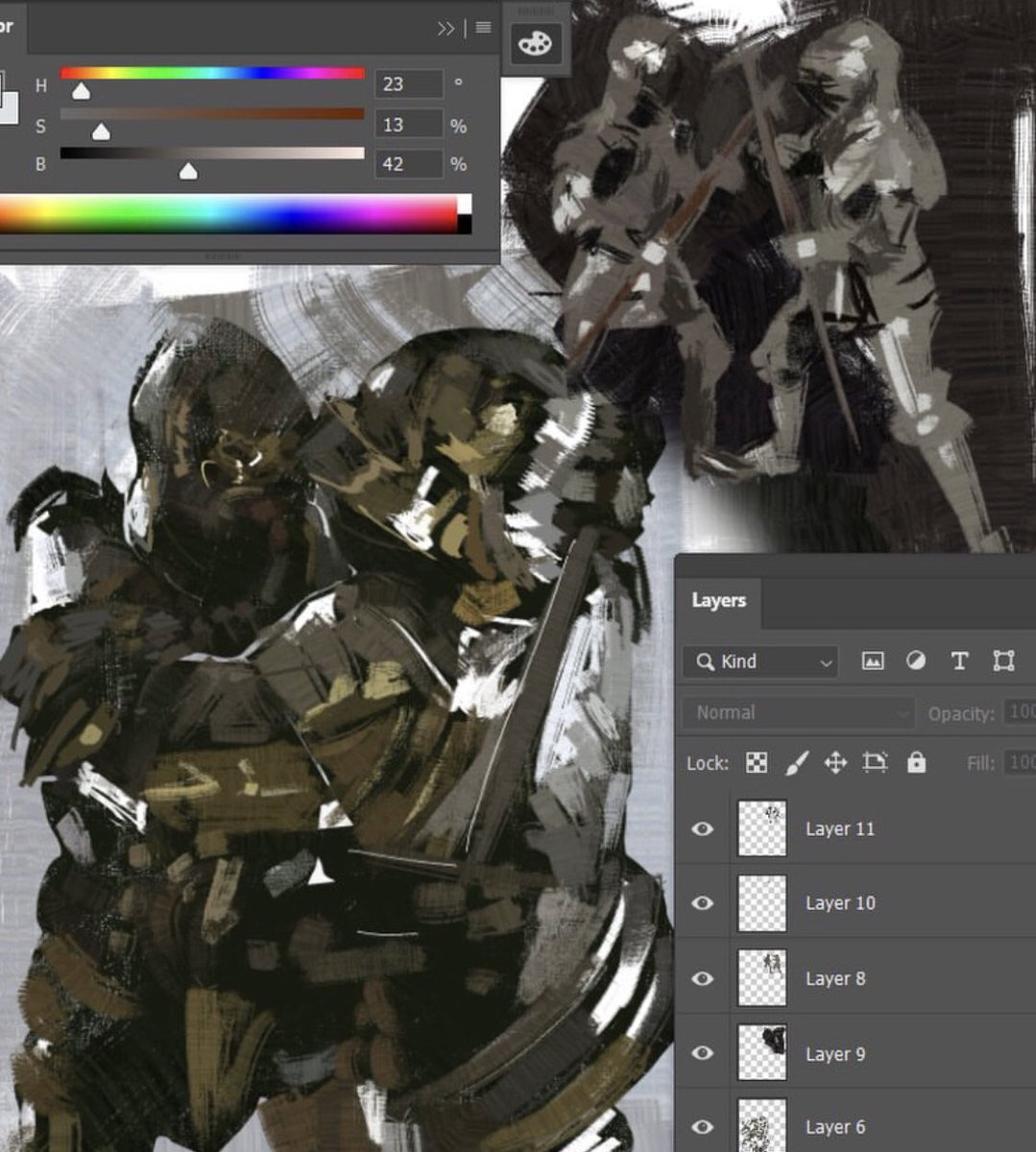Click the layer Opacity value field
The image size is (1036, 1152).
pos(1020,712)
